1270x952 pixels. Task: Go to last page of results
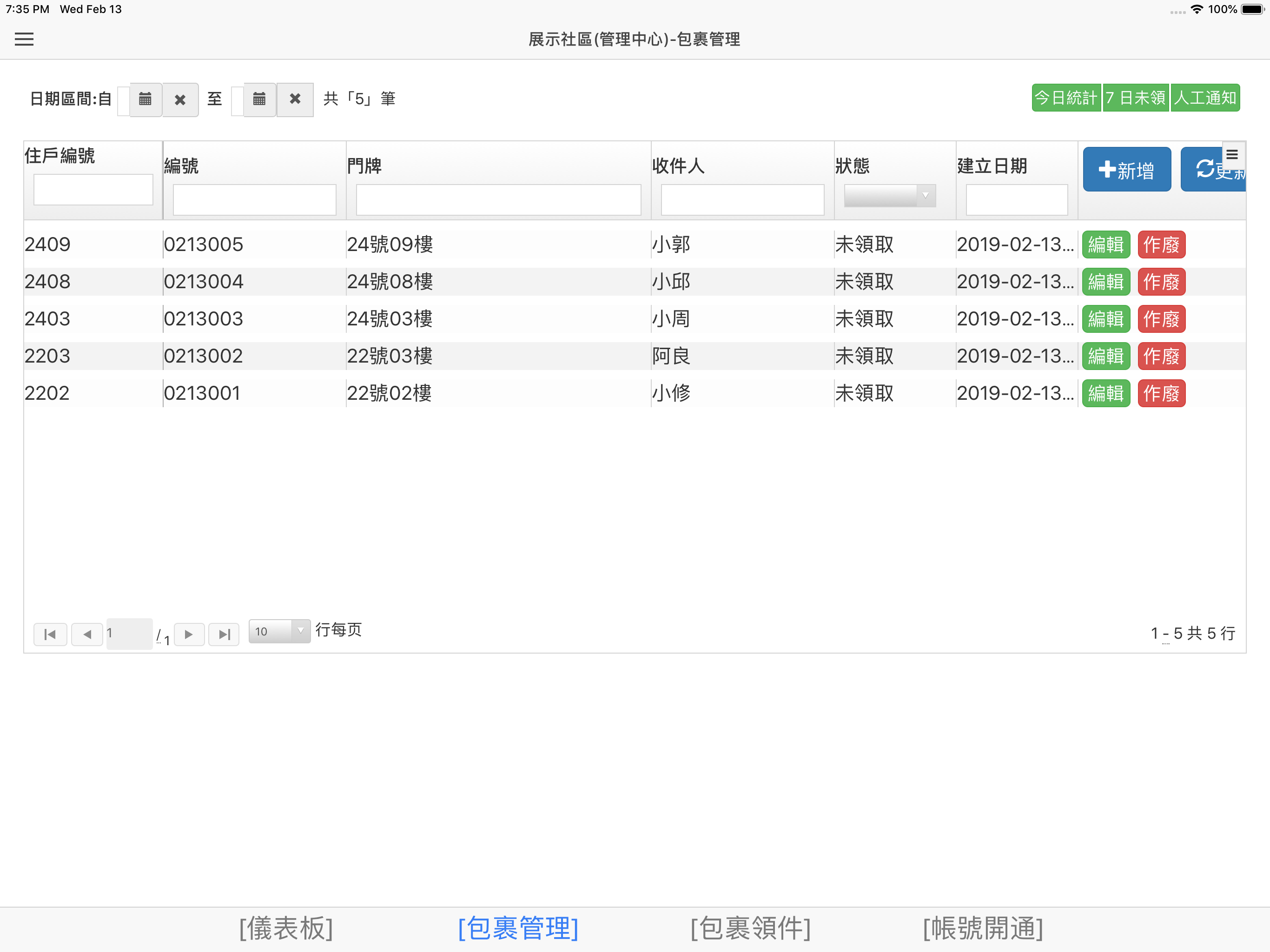pos(224,634)
